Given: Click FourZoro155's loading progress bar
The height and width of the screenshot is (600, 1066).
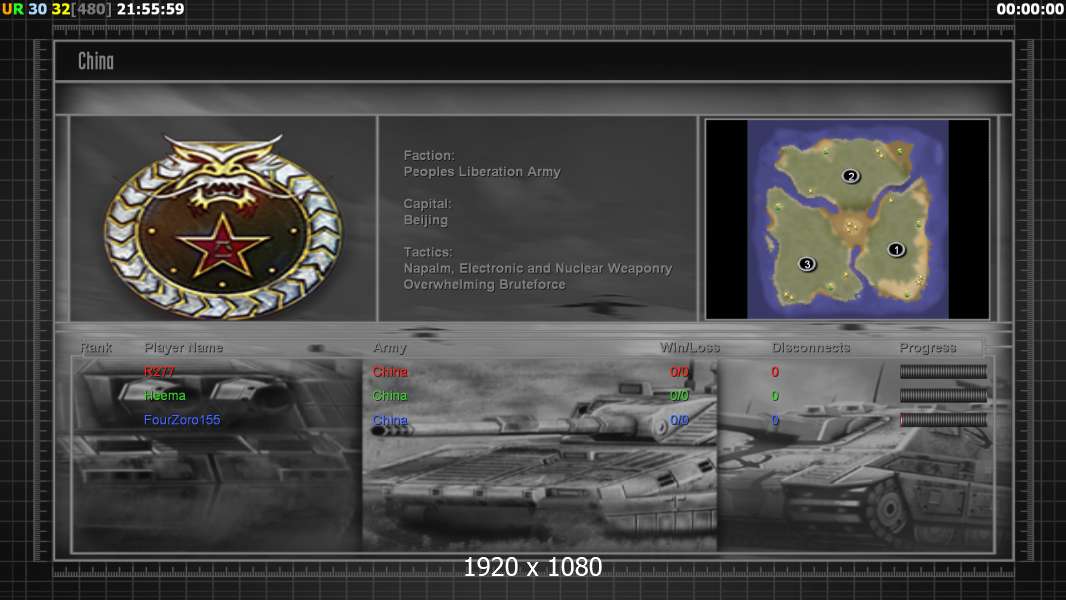Looking at the screenshot, I should [943, 420].
